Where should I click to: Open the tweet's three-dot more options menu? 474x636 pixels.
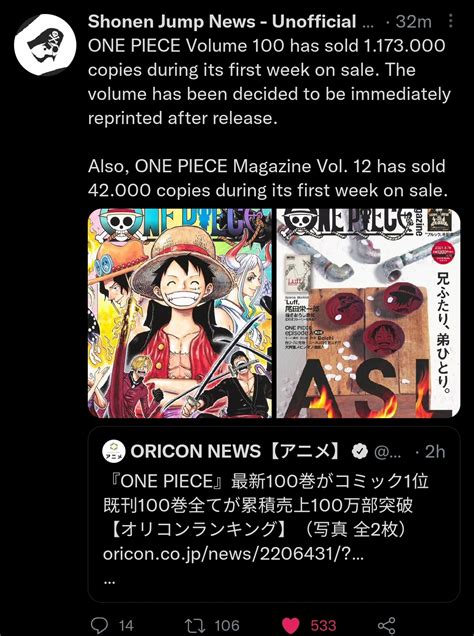pyautogui.click(x=450, y=21)
